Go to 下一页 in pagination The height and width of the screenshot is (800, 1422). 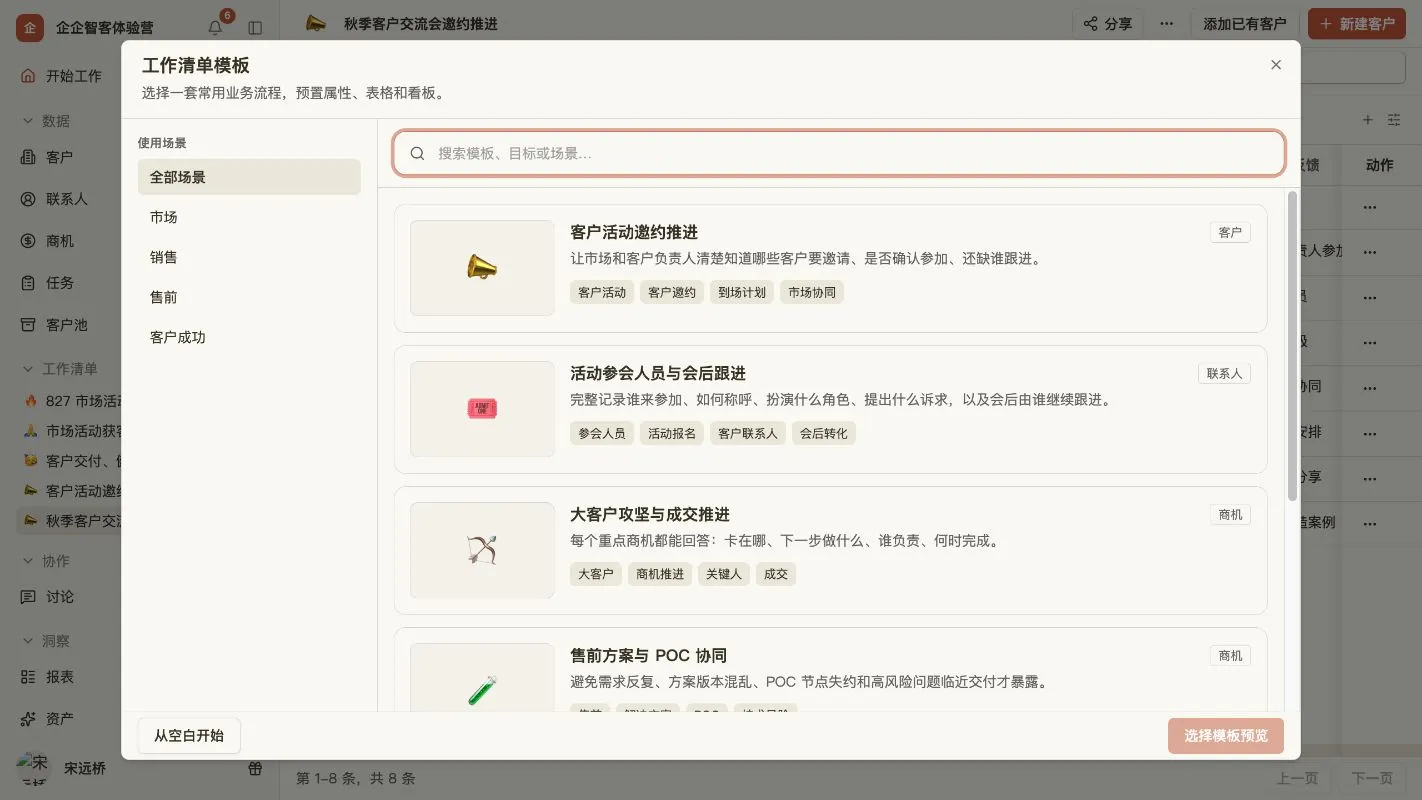[1372, 778]
